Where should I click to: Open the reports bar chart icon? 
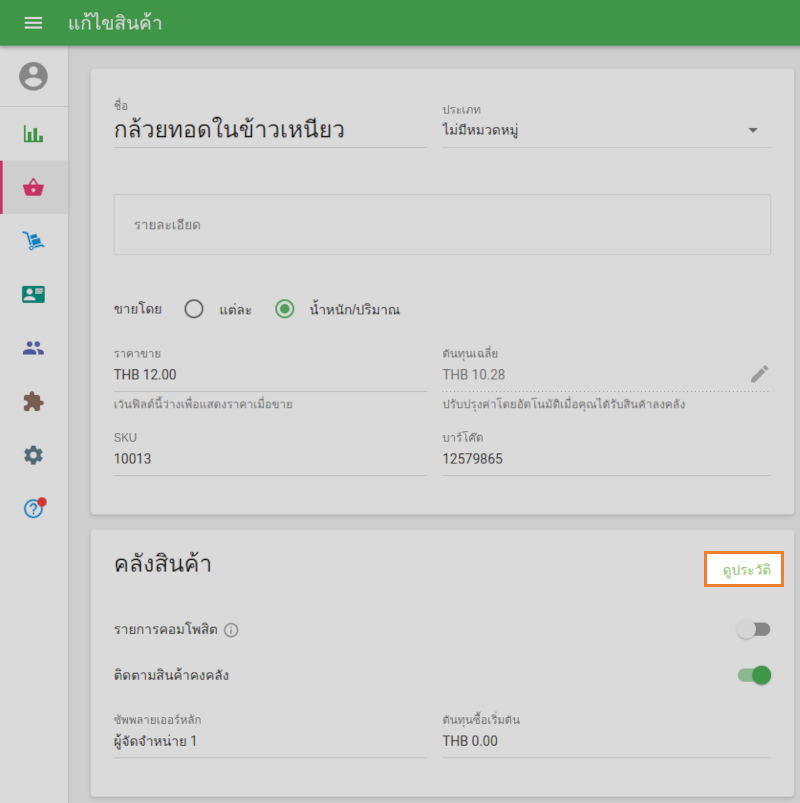[33, 134]
